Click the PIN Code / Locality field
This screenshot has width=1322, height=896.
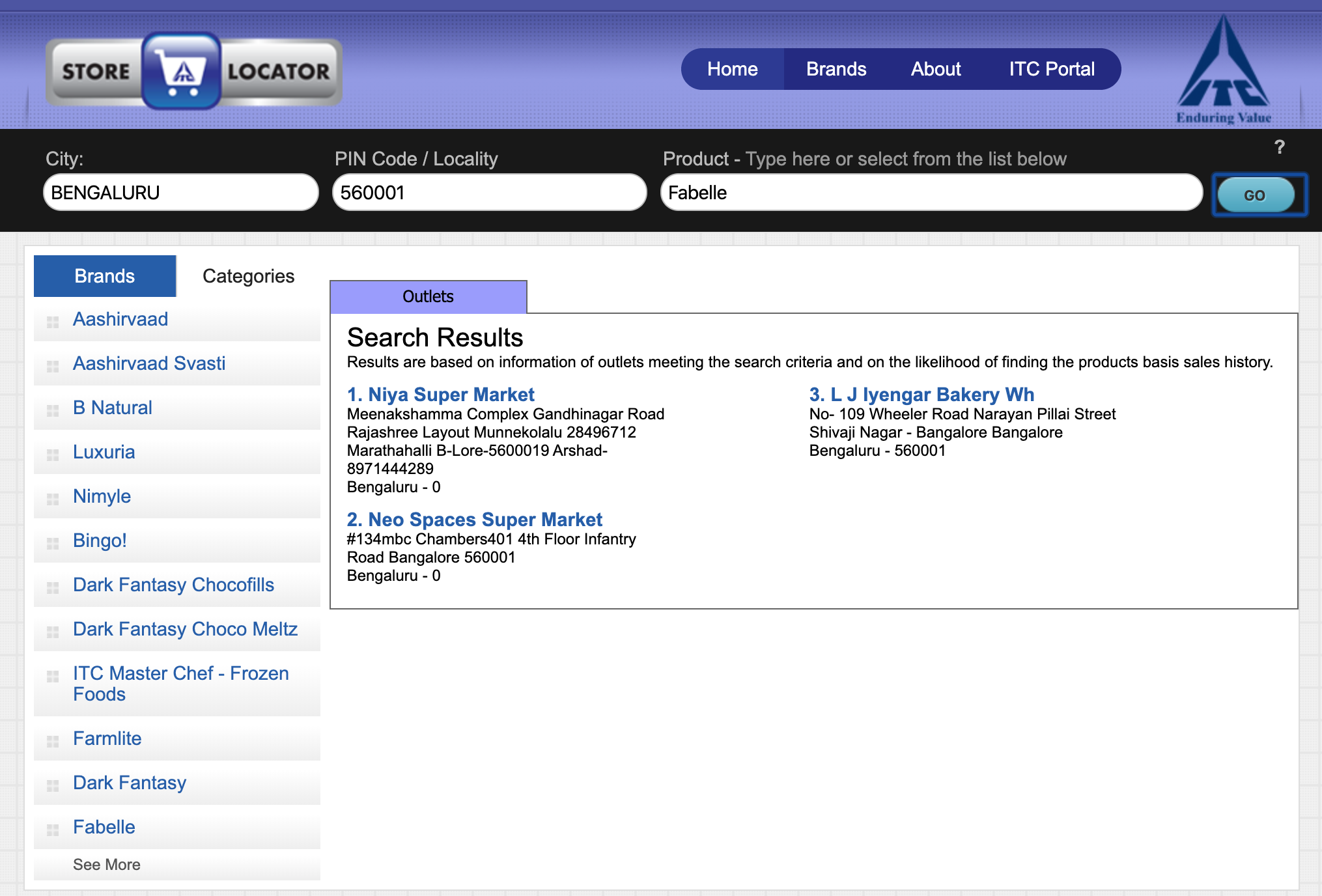pos(489,193)
